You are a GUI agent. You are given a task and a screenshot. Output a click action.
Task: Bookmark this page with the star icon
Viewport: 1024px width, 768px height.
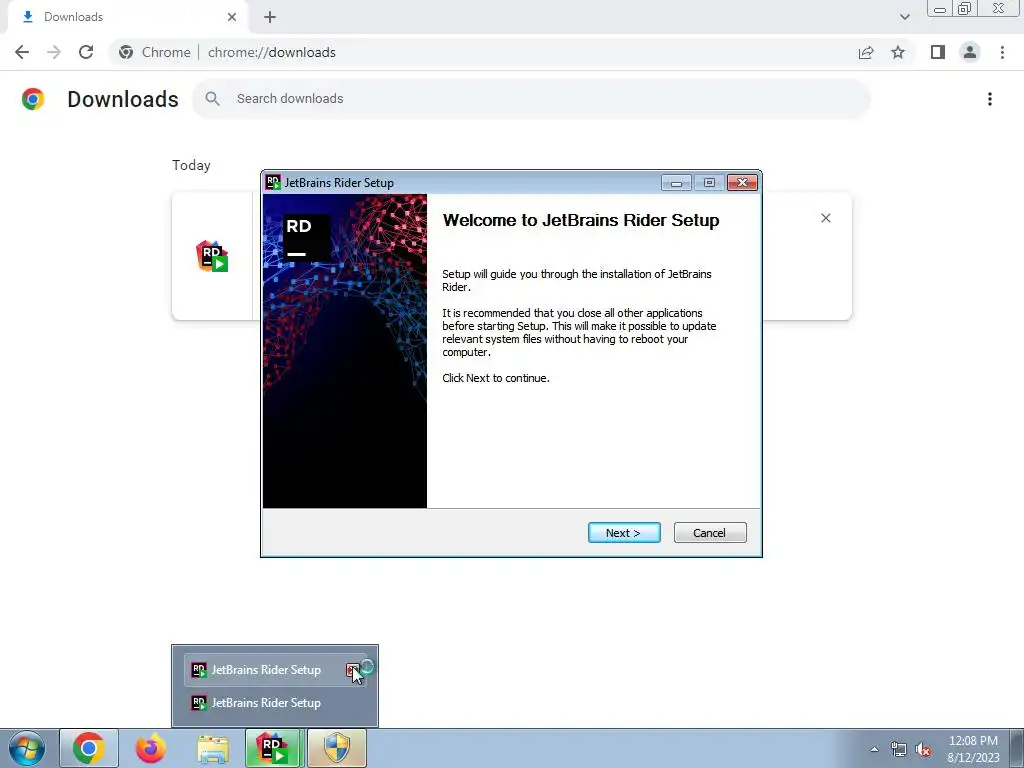tap(898, 52)
